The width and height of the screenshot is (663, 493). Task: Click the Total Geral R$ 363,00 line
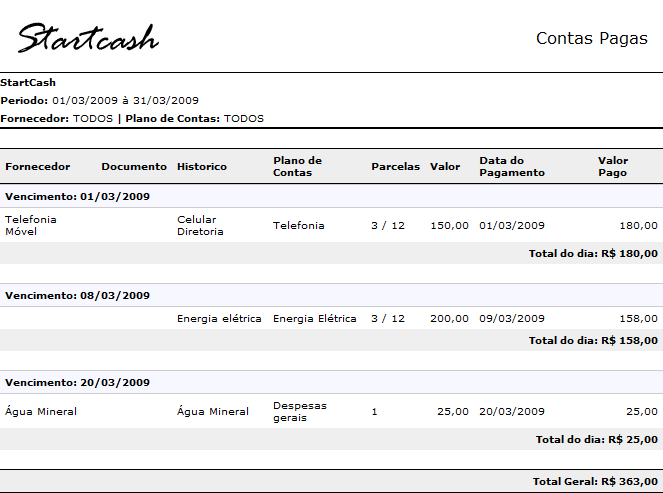coord(595,481)
